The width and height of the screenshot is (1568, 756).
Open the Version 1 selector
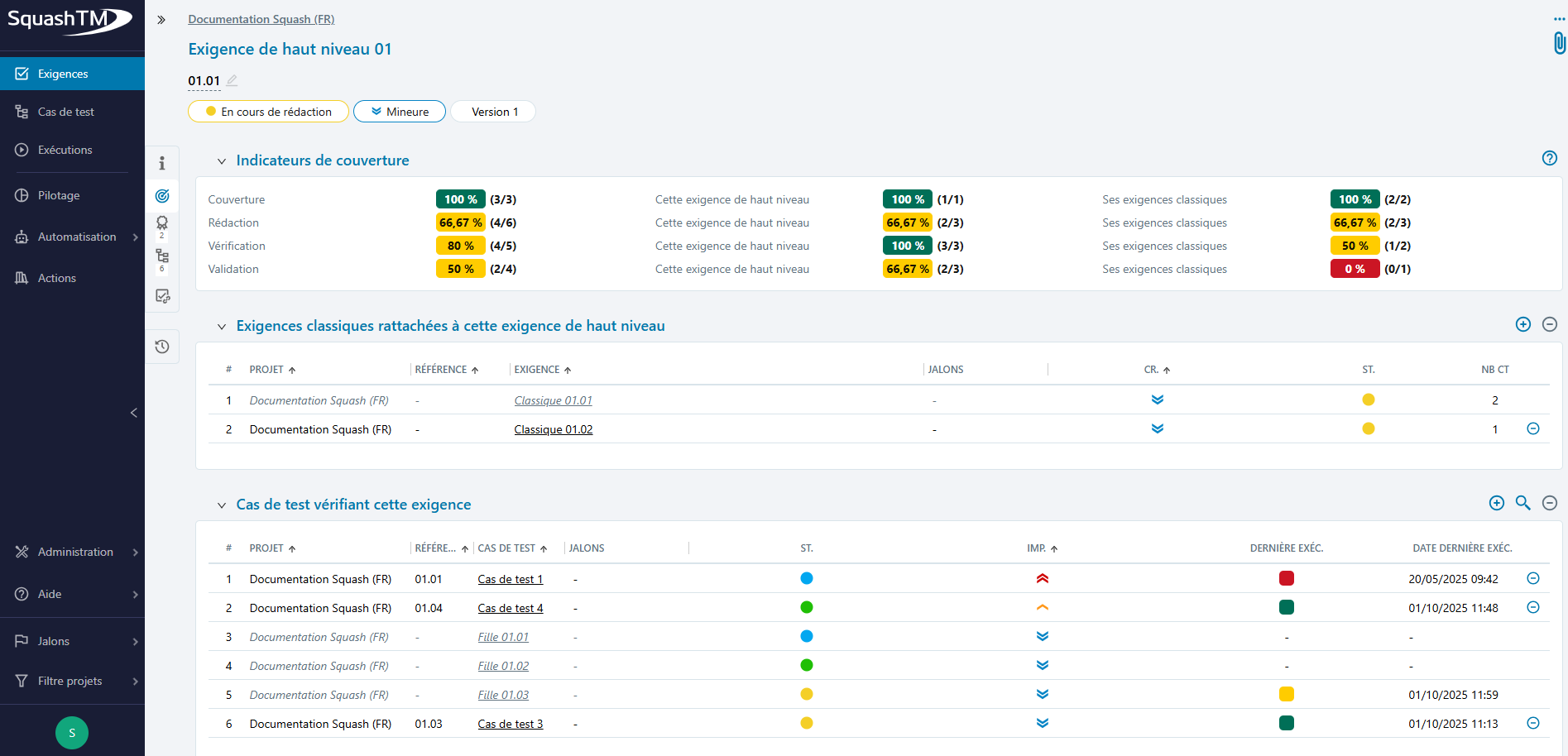click(492, 111)
